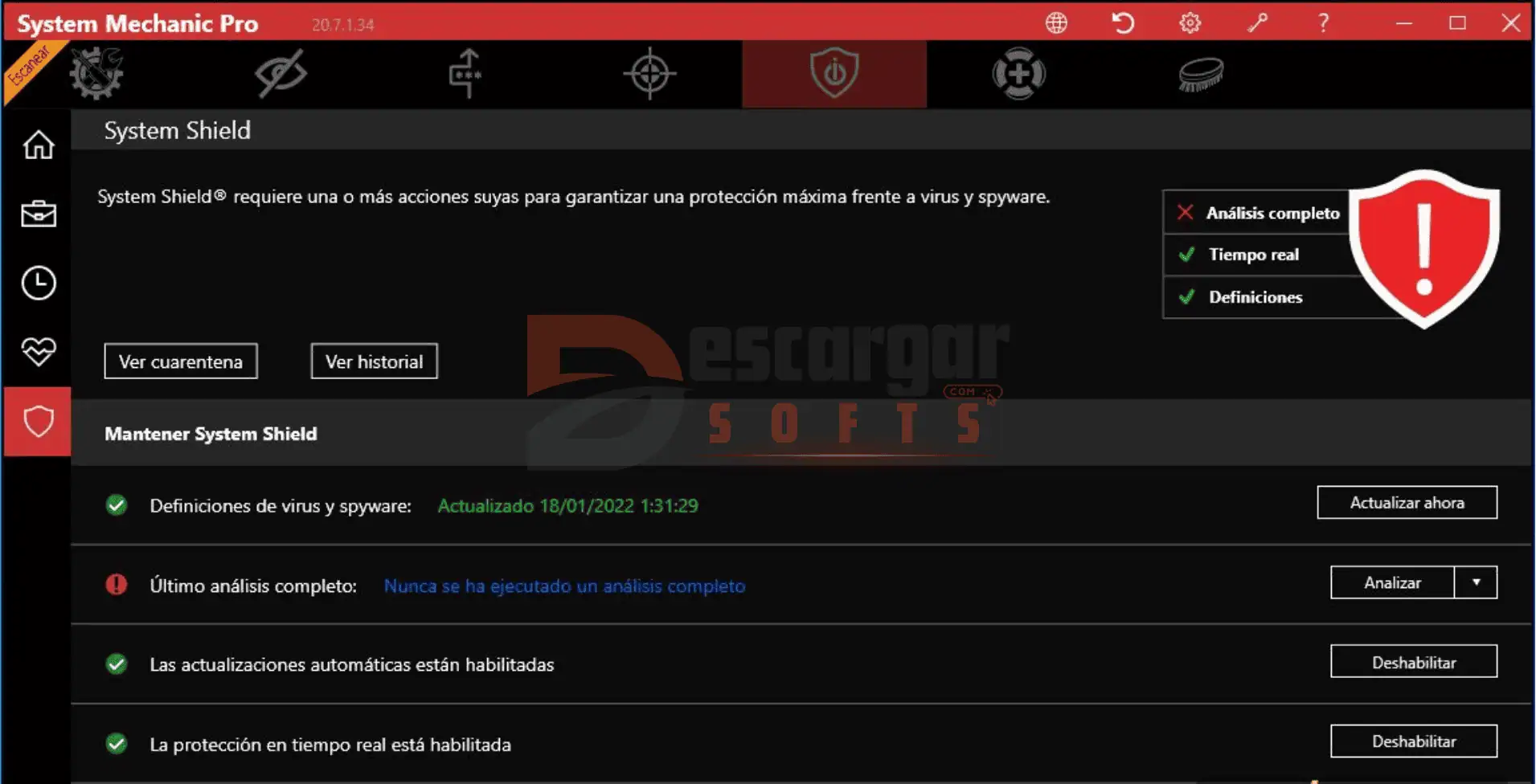Click the red warning shield graphic

click(x=1423, y=248)
